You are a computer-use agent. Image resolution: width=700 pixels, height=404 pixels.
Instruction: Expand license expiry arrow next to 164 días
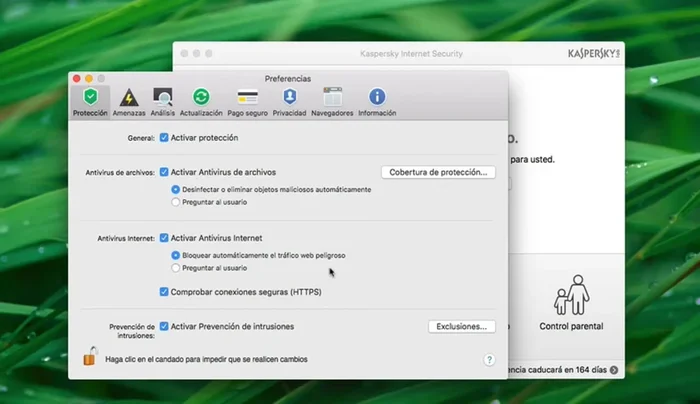(x=614, y=370)
